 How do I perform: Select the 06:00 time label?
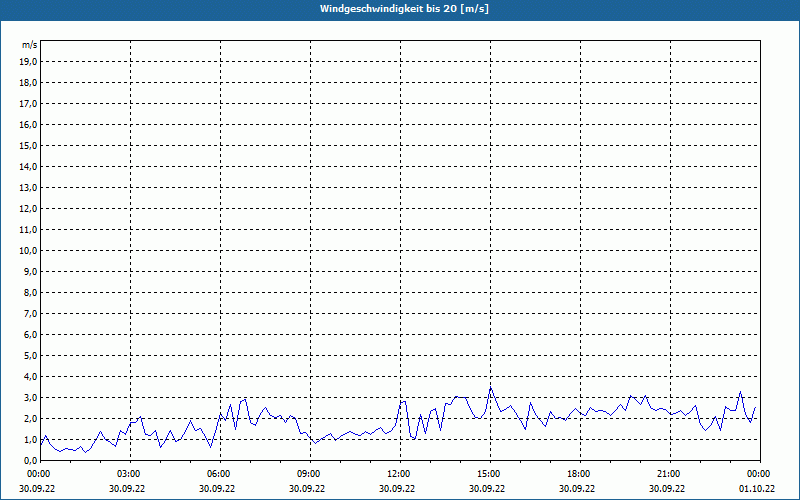(221, 474)
